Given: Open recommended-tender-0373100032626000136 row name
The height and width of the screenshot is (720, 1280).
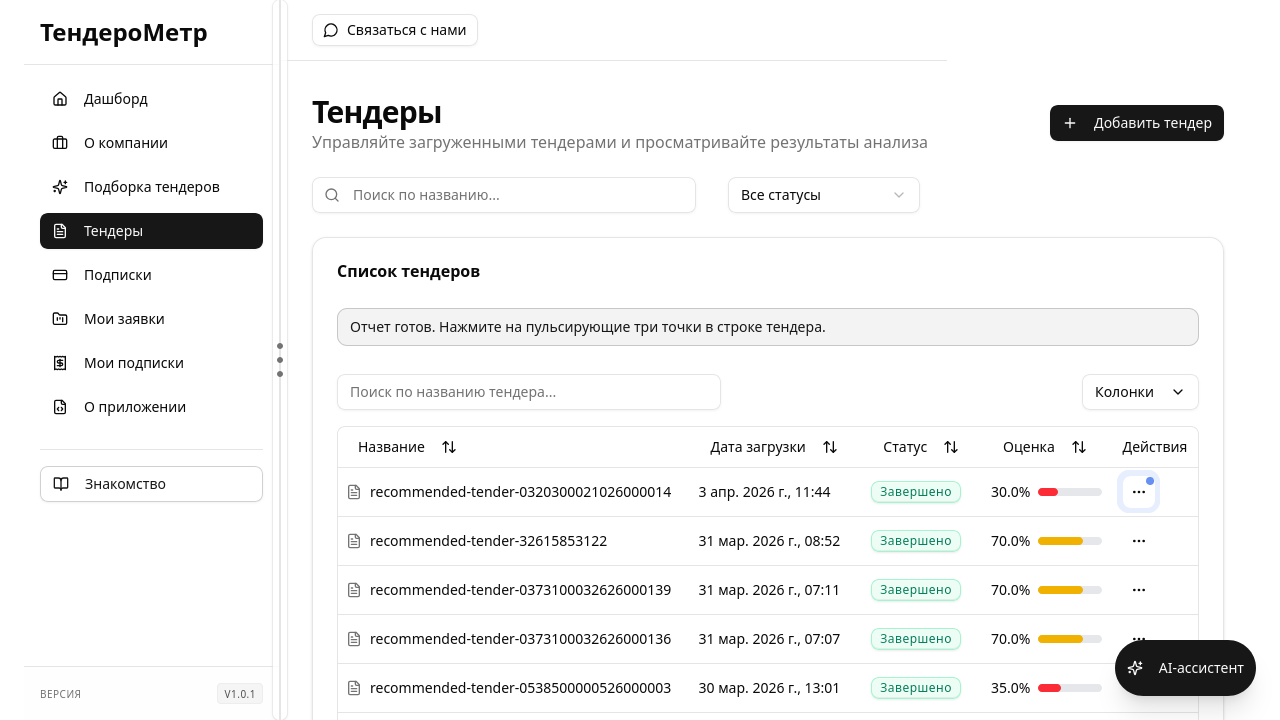Looking at the screenshot, I should [x=520, y=639].
